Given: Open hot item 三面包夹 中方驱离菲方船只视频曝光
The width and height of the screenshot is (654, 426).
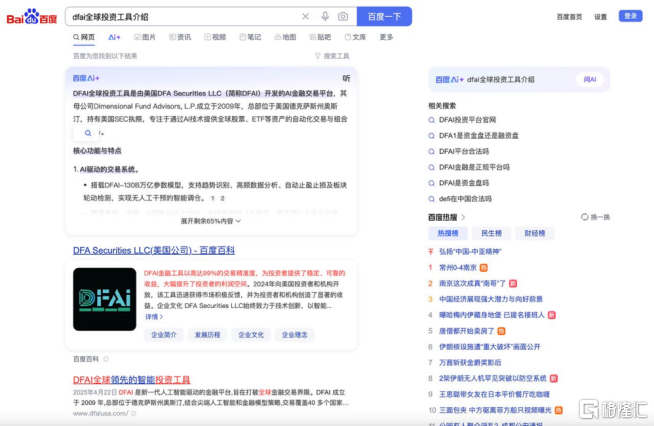Looking at the screenshot, I should click(x=495, y=410).
